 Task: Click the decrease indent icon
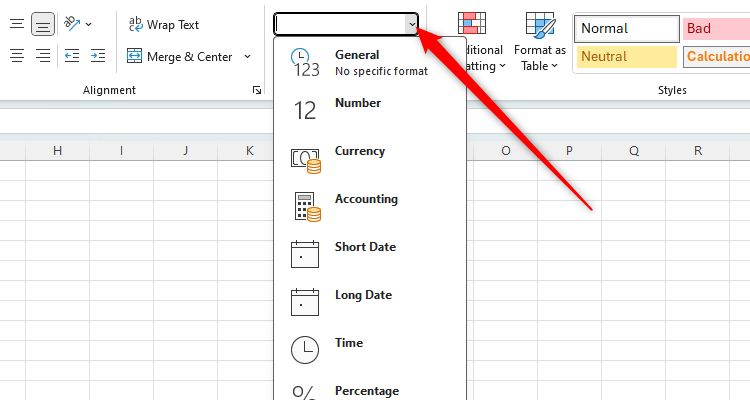pyautogui.click(x=72, y=56)
